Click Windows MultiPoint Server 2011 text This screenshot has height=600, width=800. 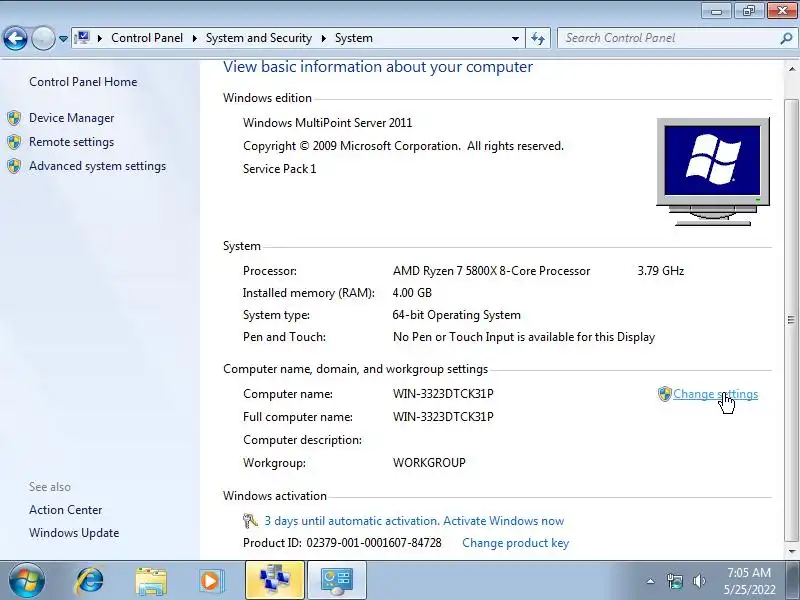click(328, 123)
